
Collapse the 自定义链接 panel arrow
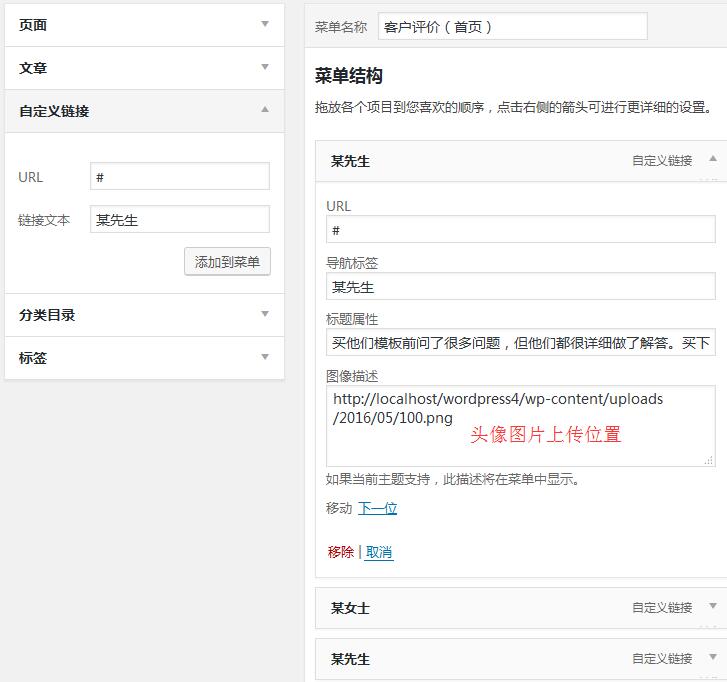[265, 110]
